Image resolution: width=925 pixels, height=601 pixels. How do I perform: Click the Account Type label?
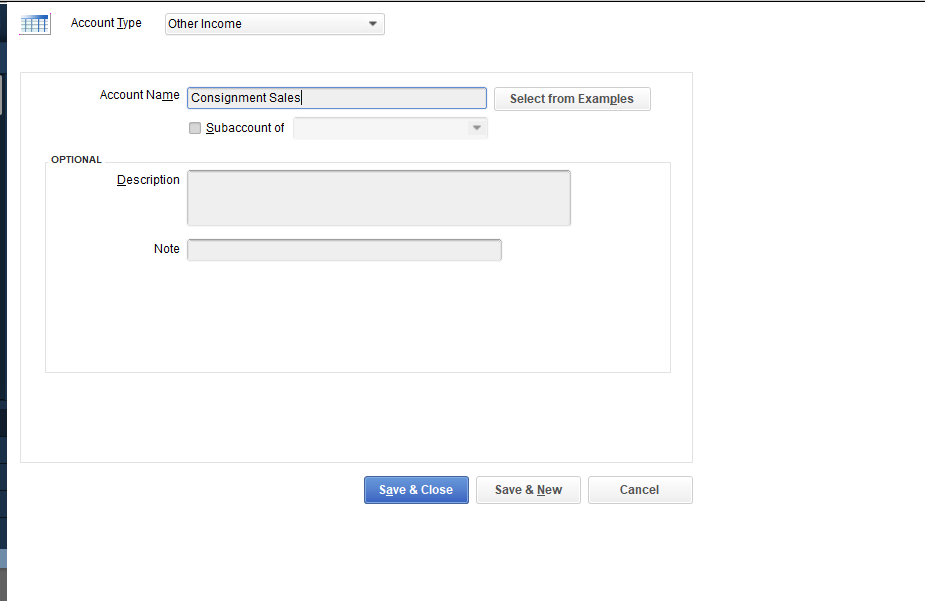[106, 23]
